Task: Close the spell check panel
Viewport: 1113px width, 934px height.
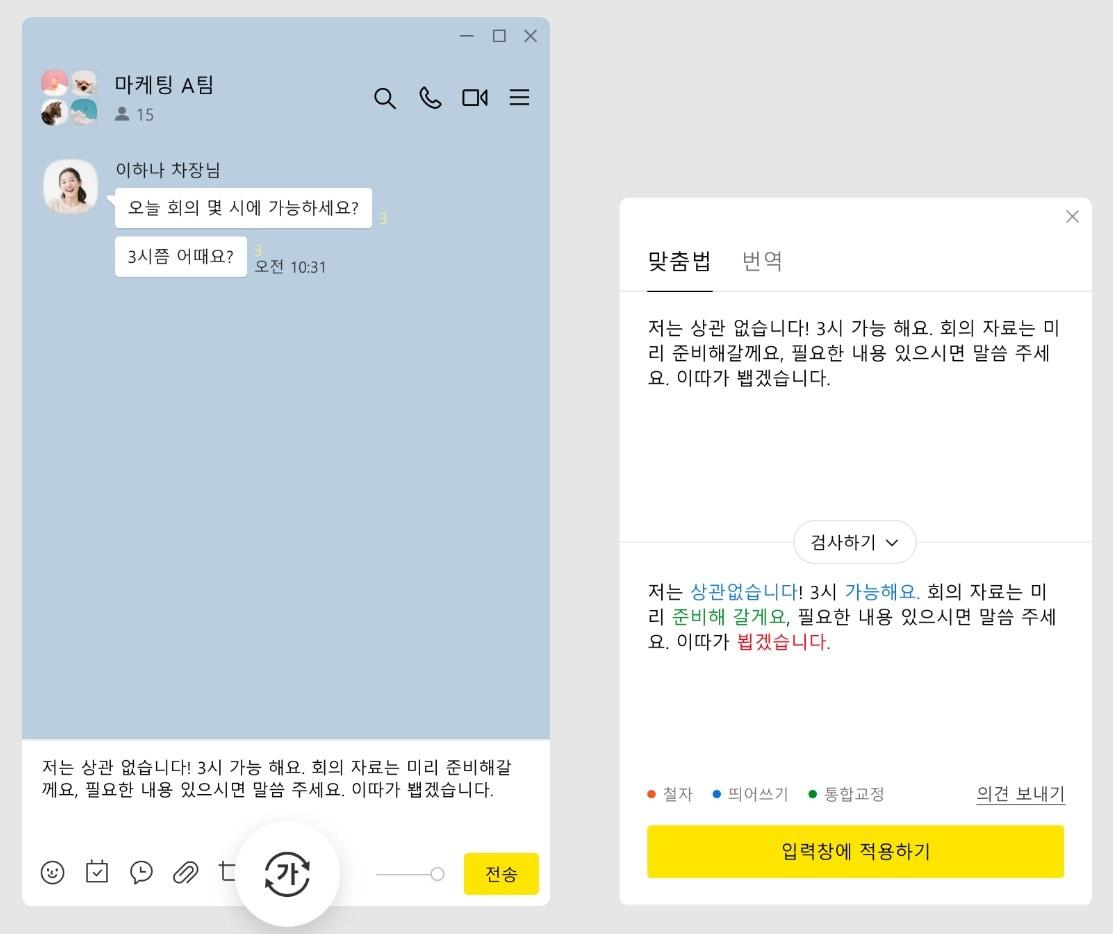Action: click(1072, 217)
